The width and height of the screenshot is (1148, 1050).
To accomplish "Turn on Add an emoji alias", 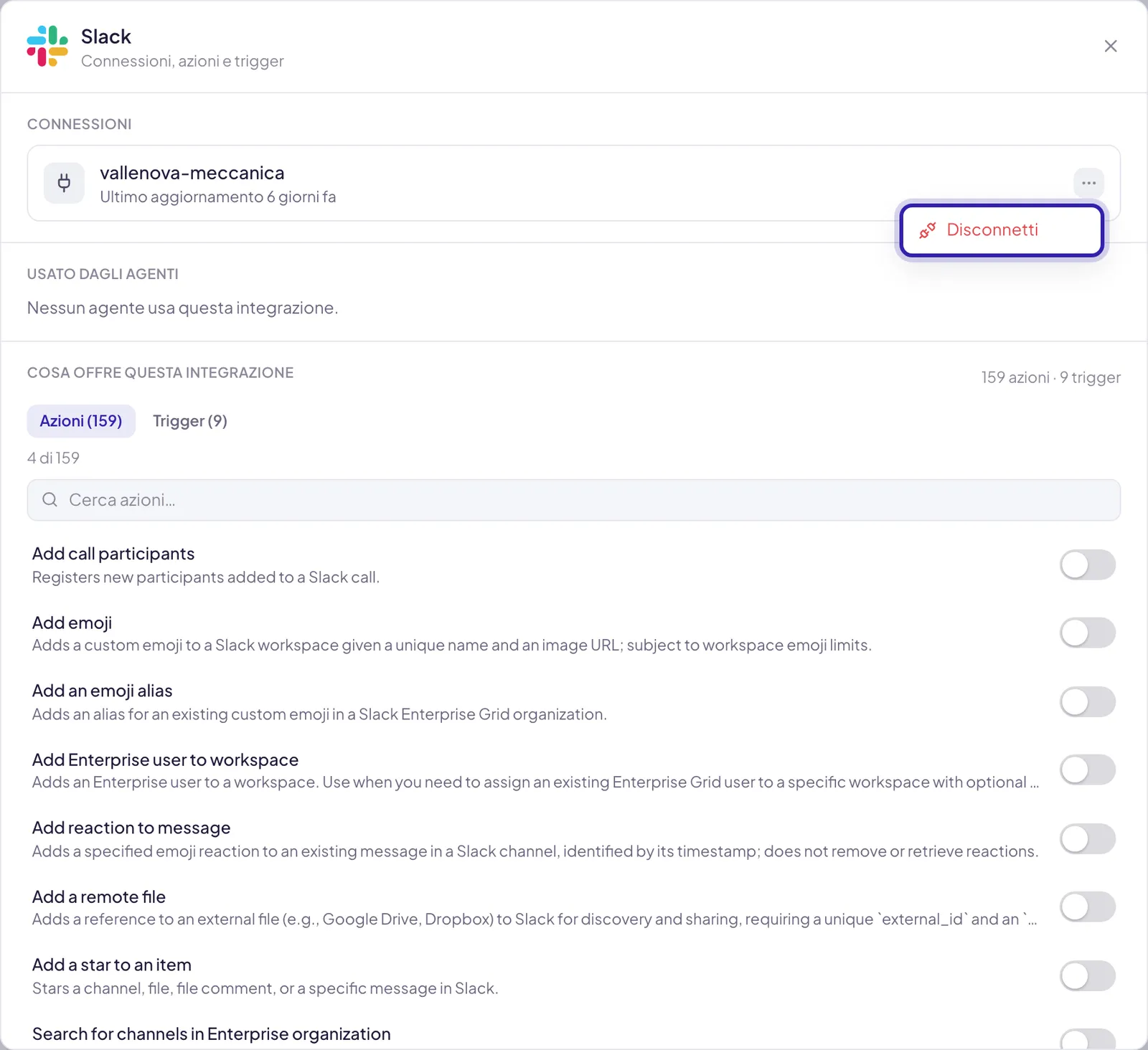I will 1088,701.
